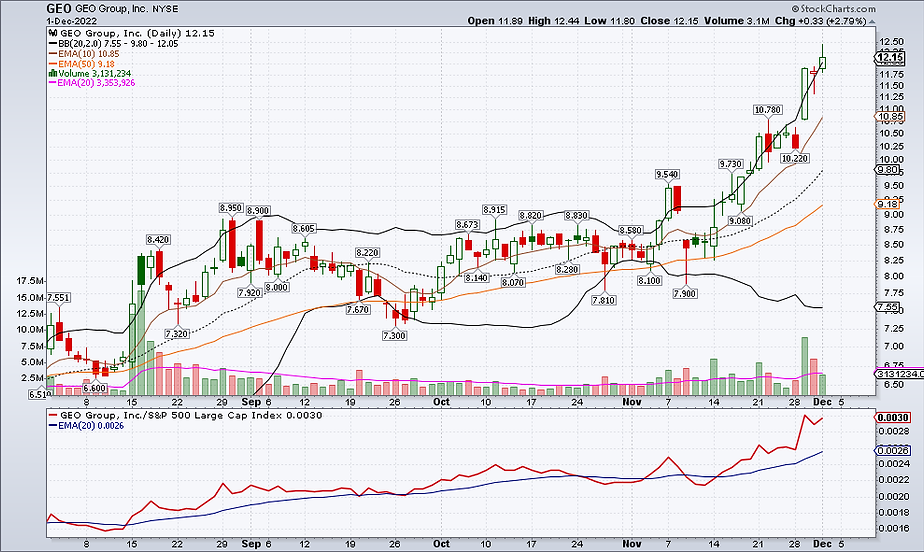
Task: Click the Close 12.15 value in the header
Action: 669,21
